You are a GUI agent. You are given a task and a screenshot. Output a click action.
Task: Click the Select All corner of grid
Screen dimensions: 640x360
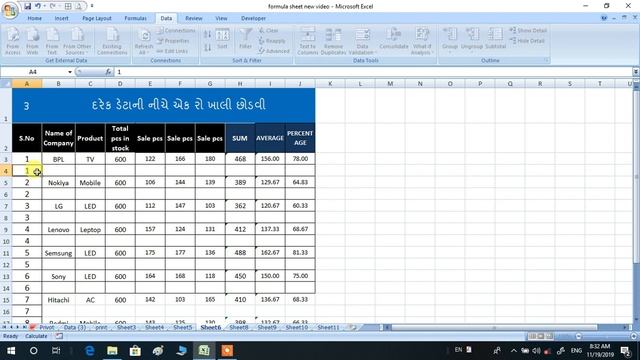6,84
